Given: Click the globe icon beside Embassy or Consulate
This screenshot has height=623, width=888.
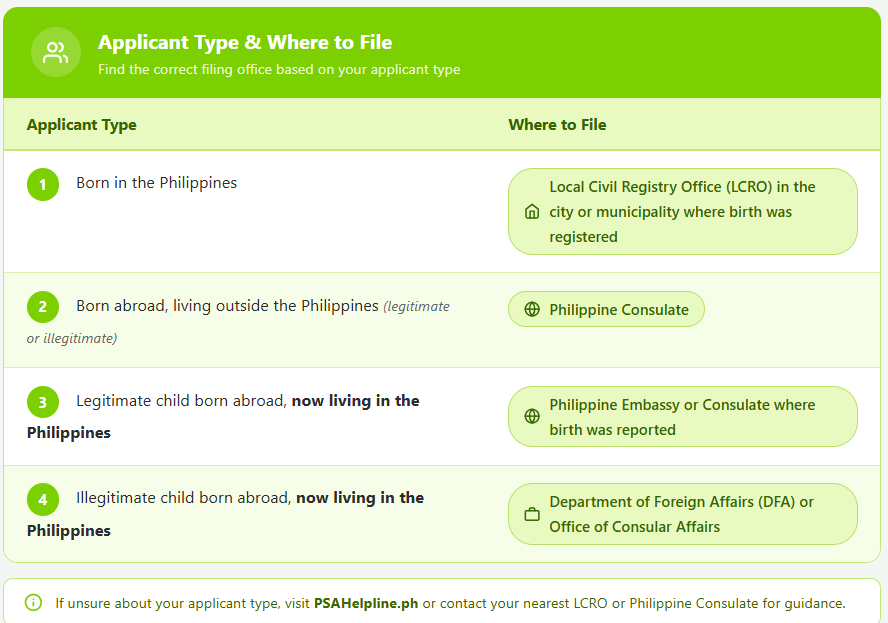Looking at the screenshot, I should pos(532,416).
